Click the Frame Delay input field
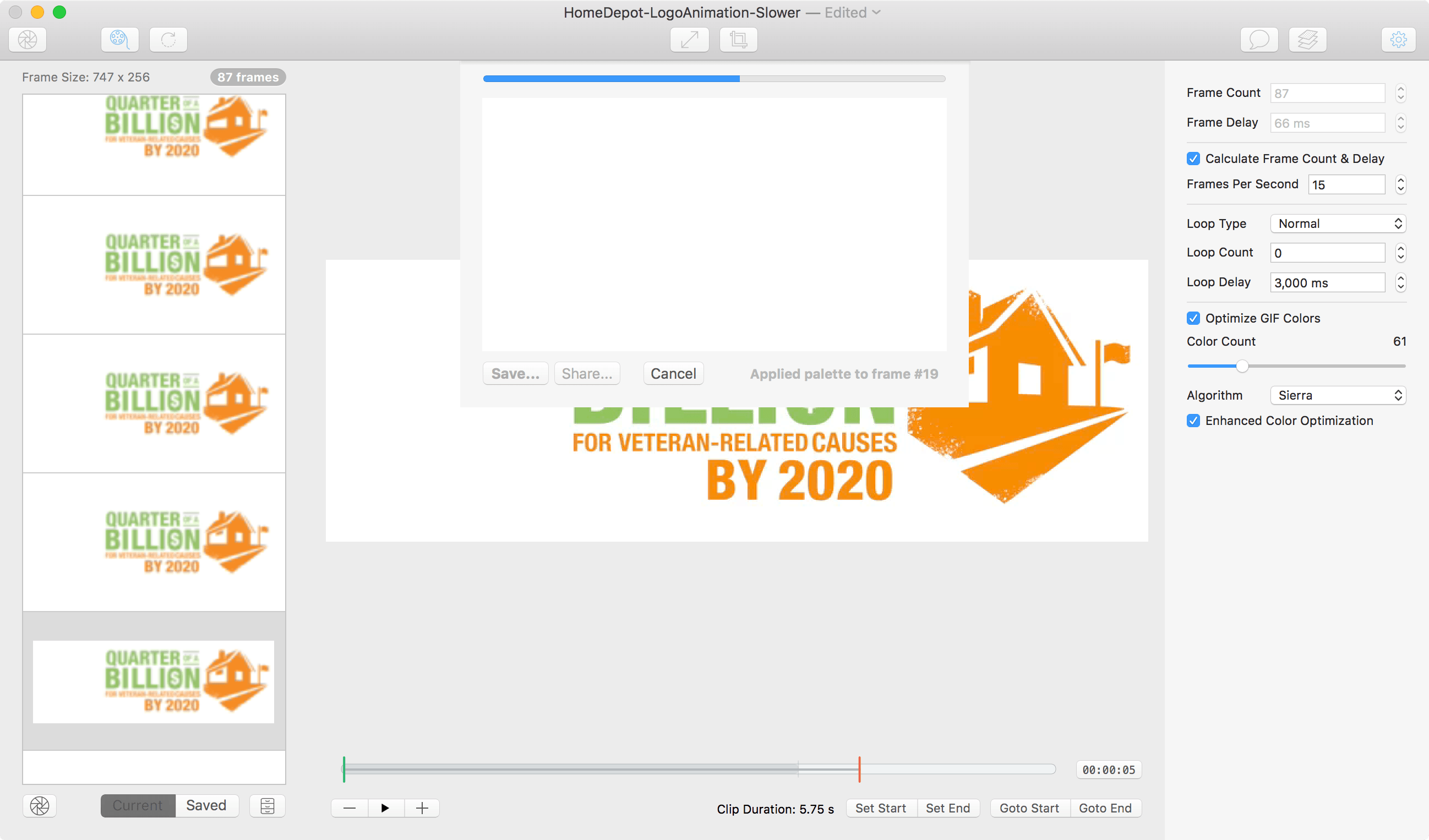1429x840 pixels. (x=1328, y=123)
